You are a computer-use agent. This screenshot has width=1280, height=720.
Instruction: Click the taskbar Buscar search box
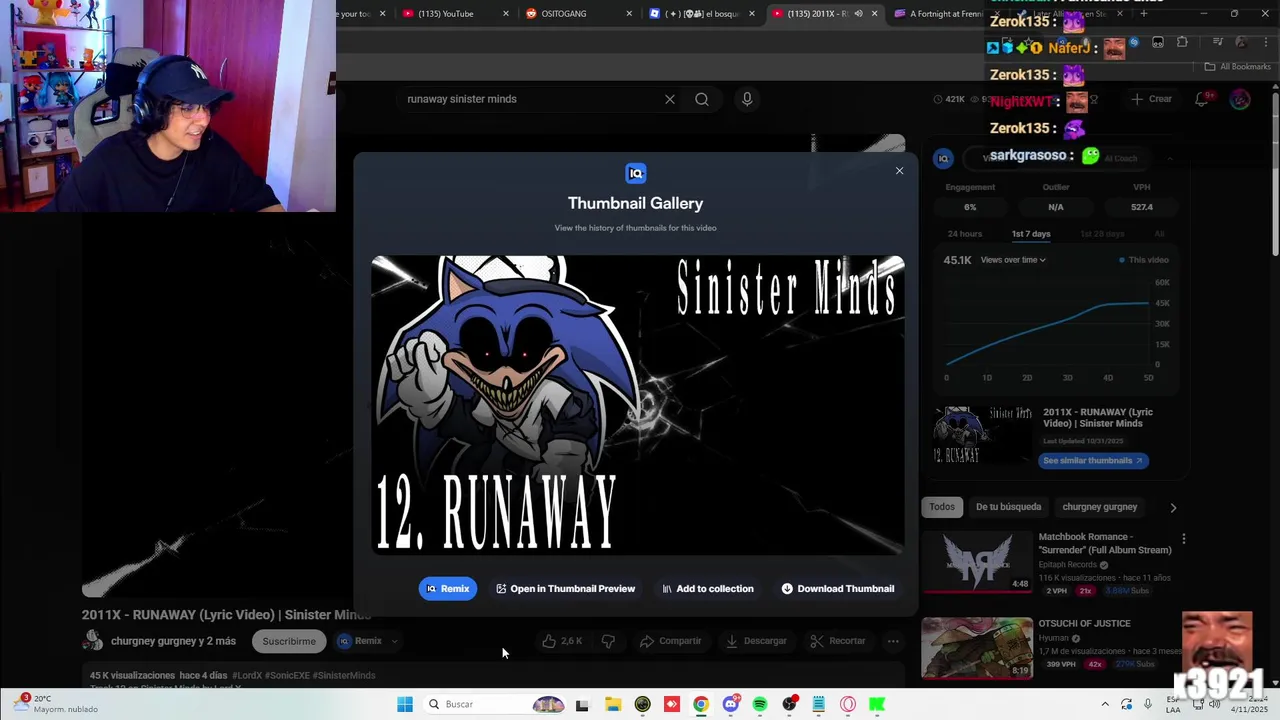pyautogui.click(x=495, y=704)
